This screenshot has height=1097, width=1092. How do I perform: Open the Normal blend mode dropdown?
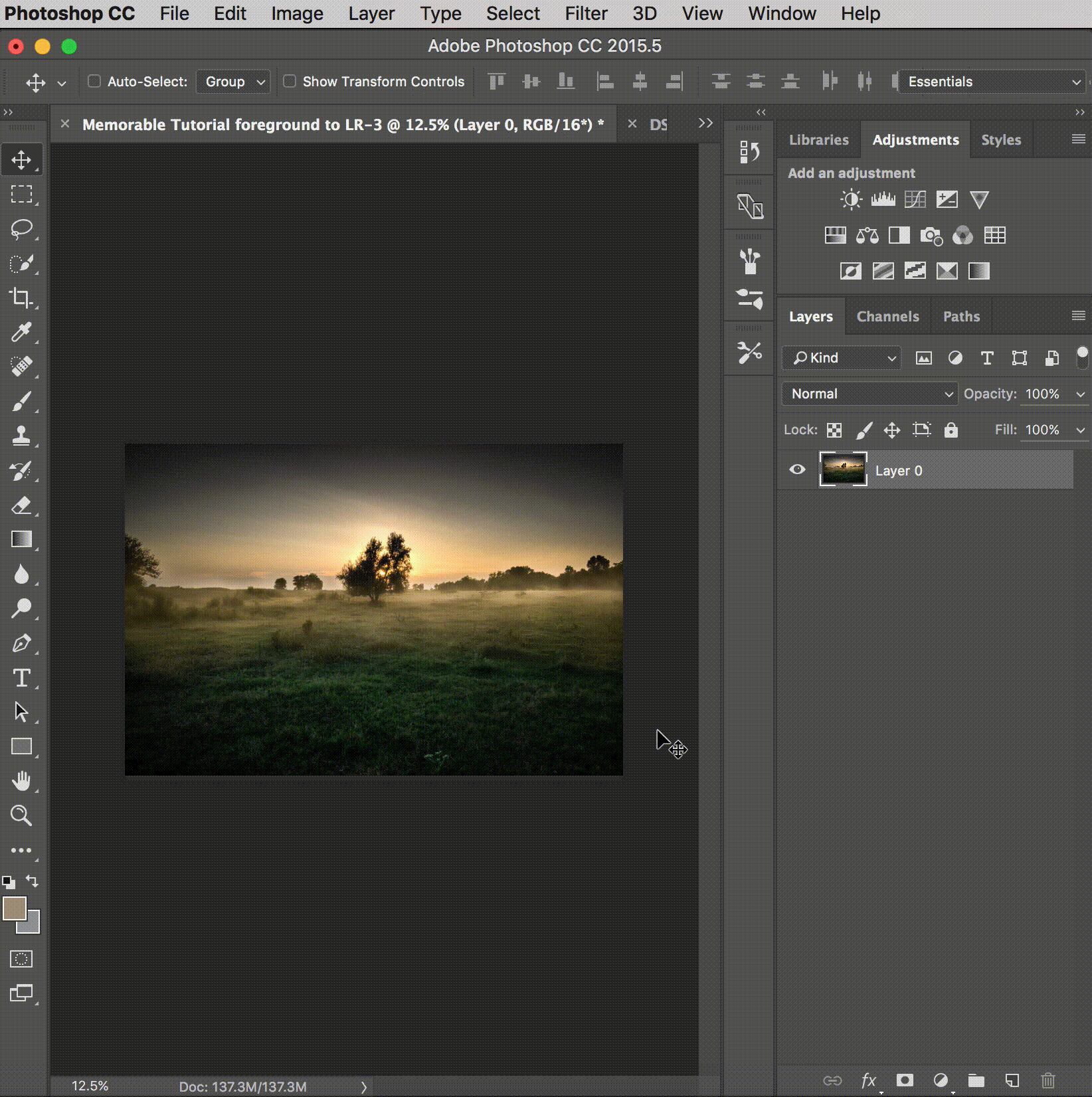870,394
